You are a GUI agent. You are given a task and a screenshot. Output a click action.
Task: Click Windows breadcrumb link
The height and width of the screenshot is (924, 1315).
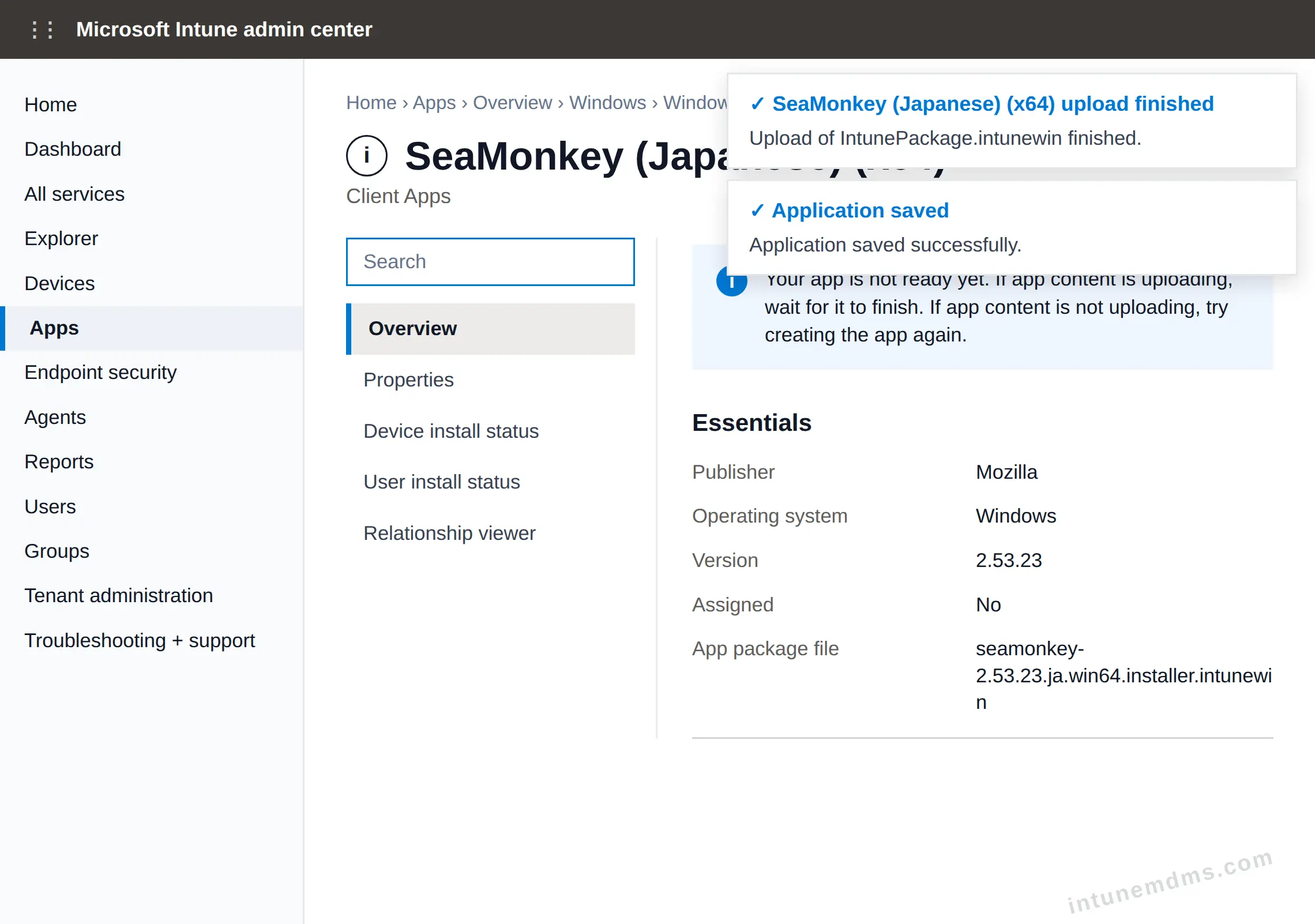click(607, 103)
